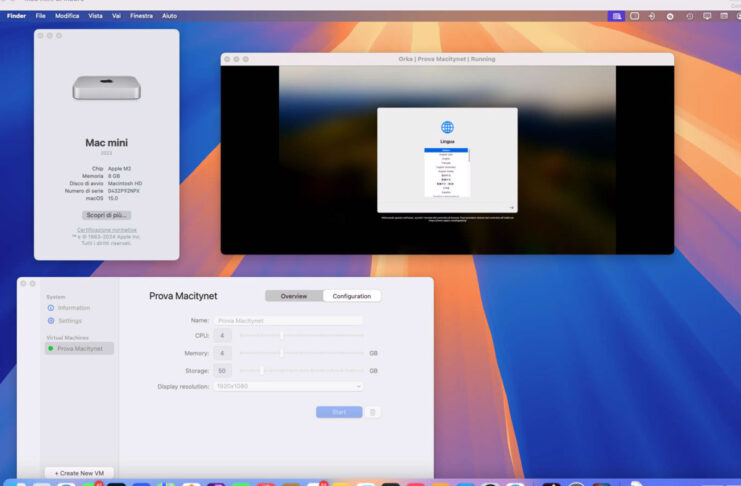Open the display mirroring icon in menu bar

(707, 16)
